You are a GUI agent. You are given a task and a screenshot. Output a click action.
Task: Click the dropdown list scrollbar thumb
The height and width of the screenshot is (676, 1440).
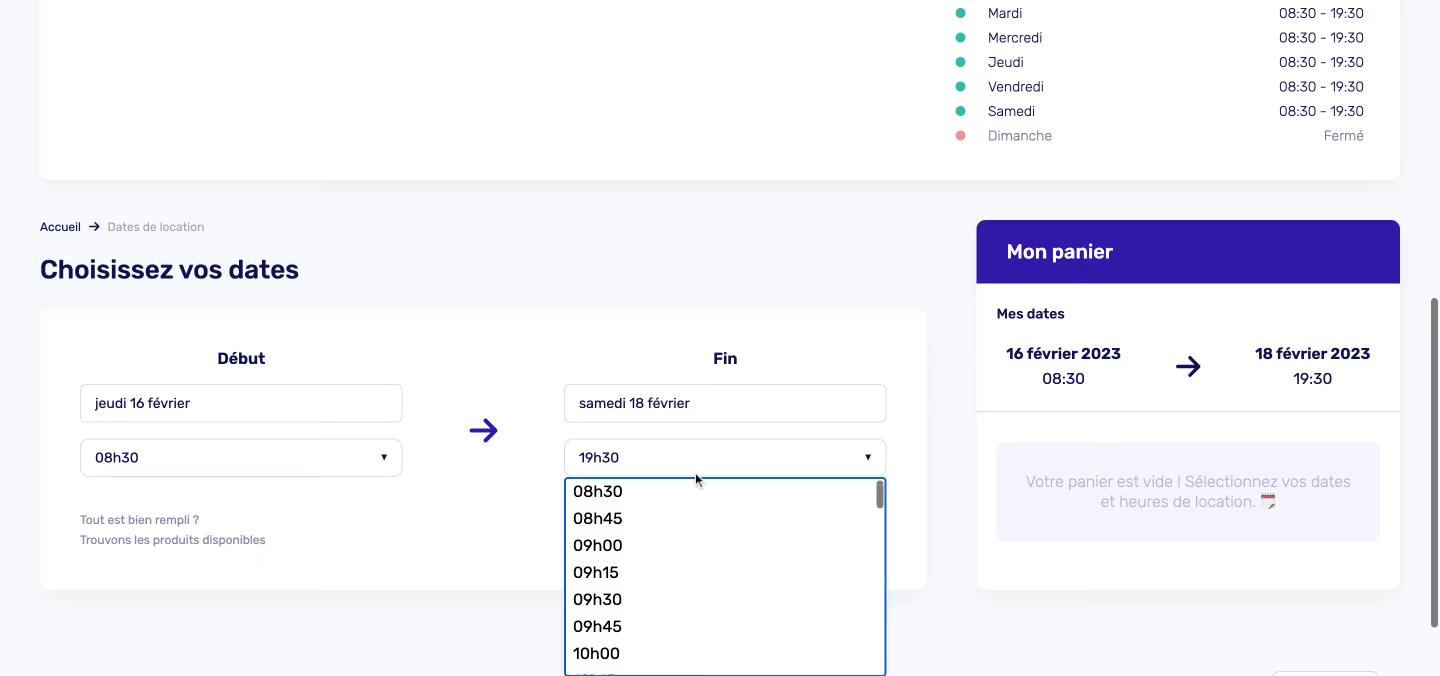point(880,495)
